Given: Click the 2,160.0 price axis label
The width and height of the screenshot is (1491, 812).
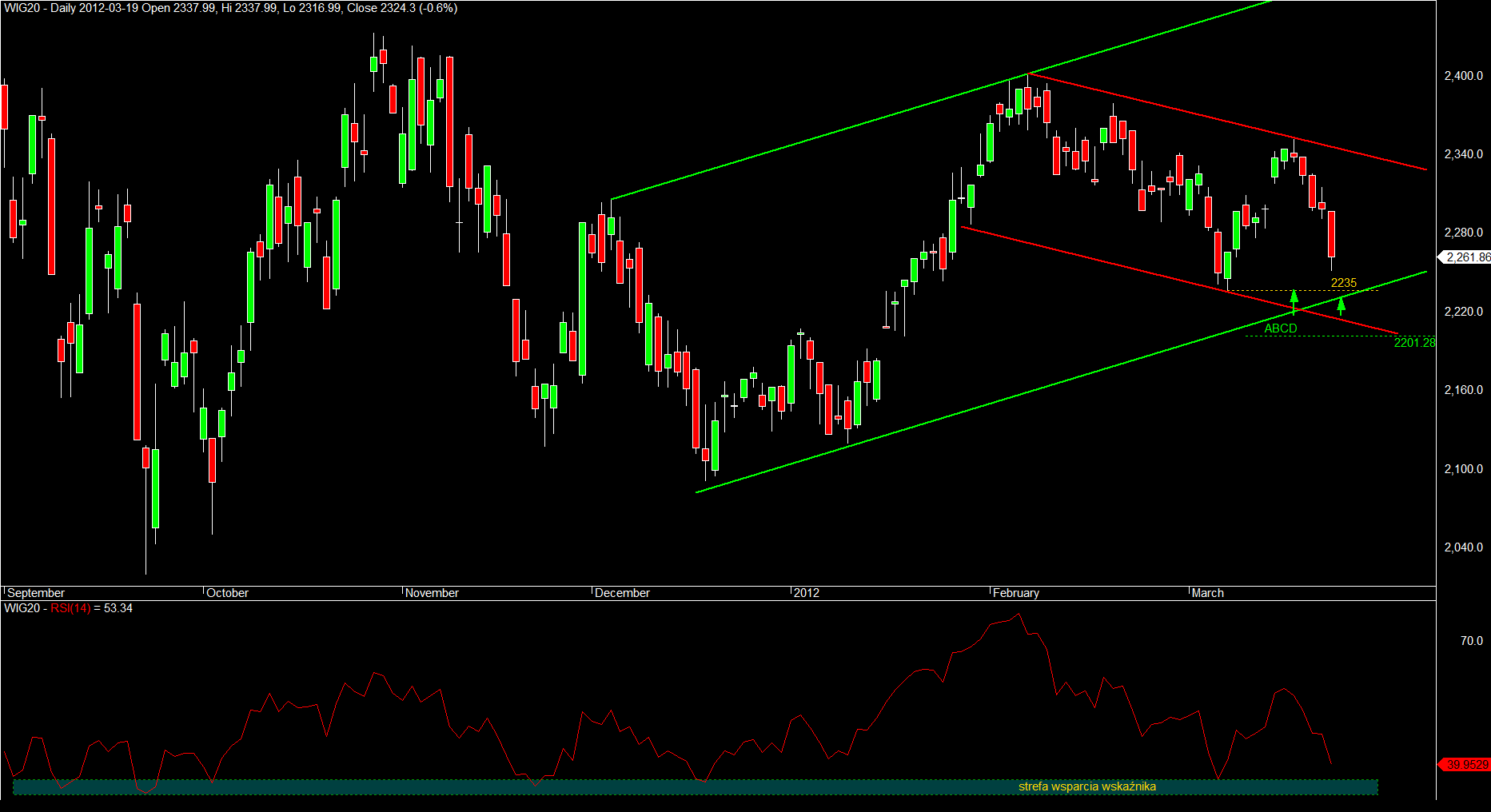Looking at the screenshot, I should point(1463,390).
